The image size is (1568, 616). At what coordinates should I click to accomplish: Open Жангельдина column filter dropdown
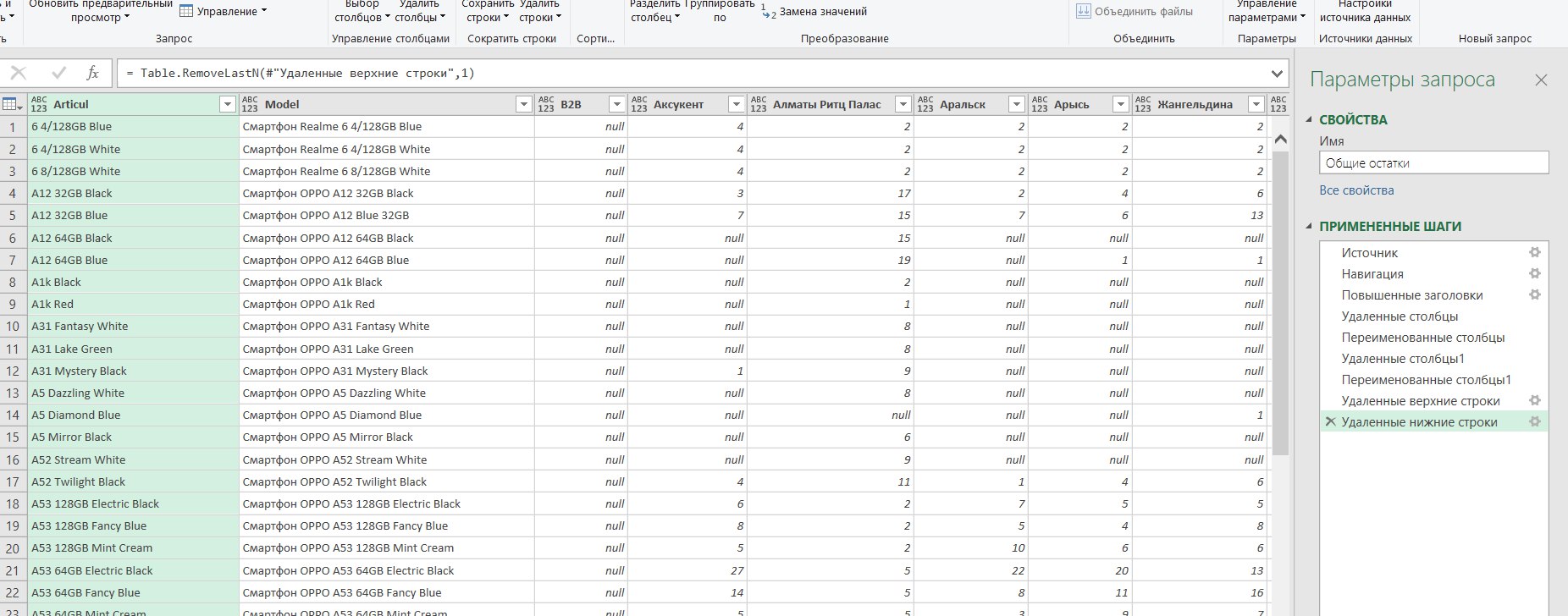tap(1256, 104)
